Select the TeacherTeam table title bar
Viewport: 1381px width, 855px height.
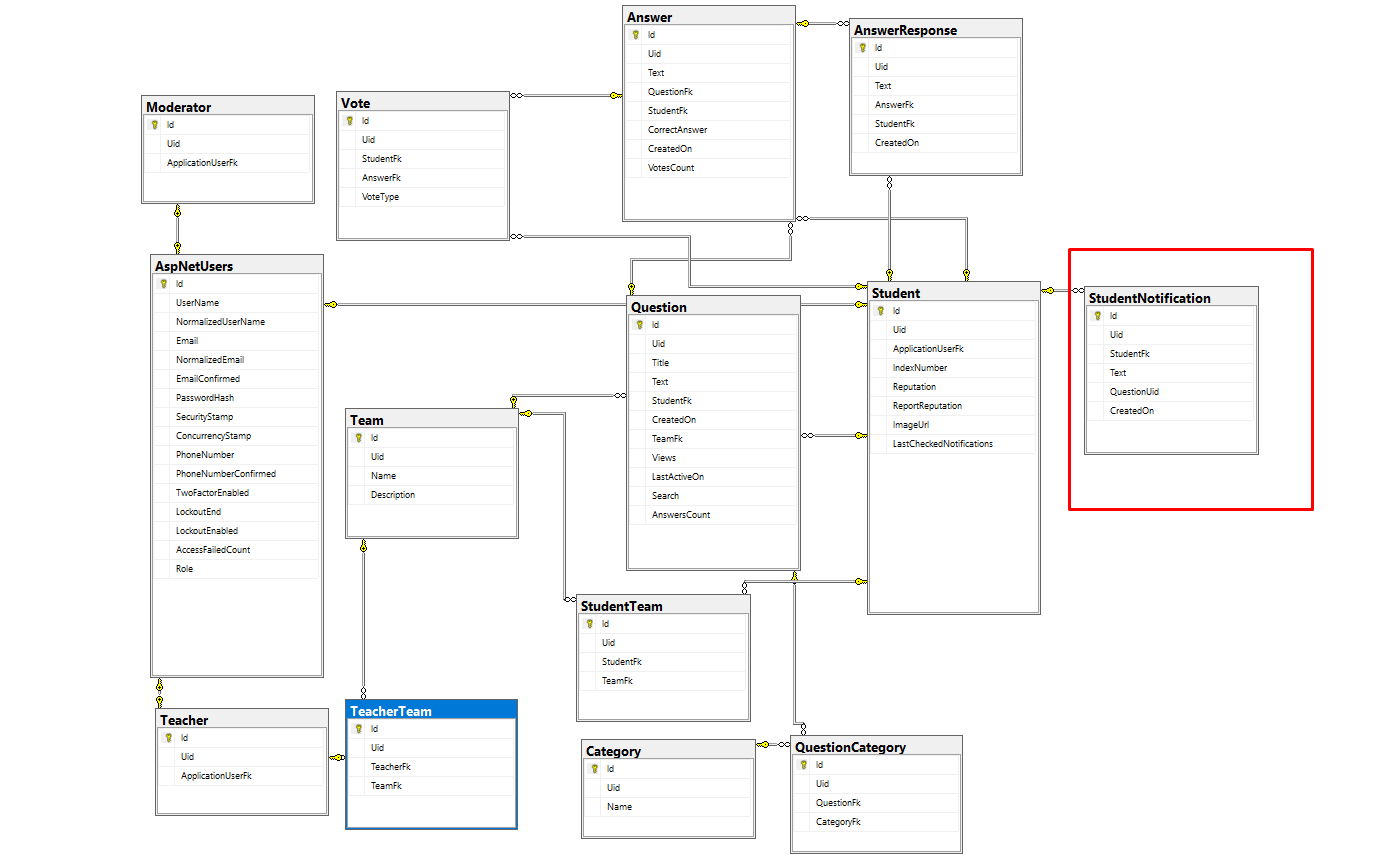click(x=431, y=711)
